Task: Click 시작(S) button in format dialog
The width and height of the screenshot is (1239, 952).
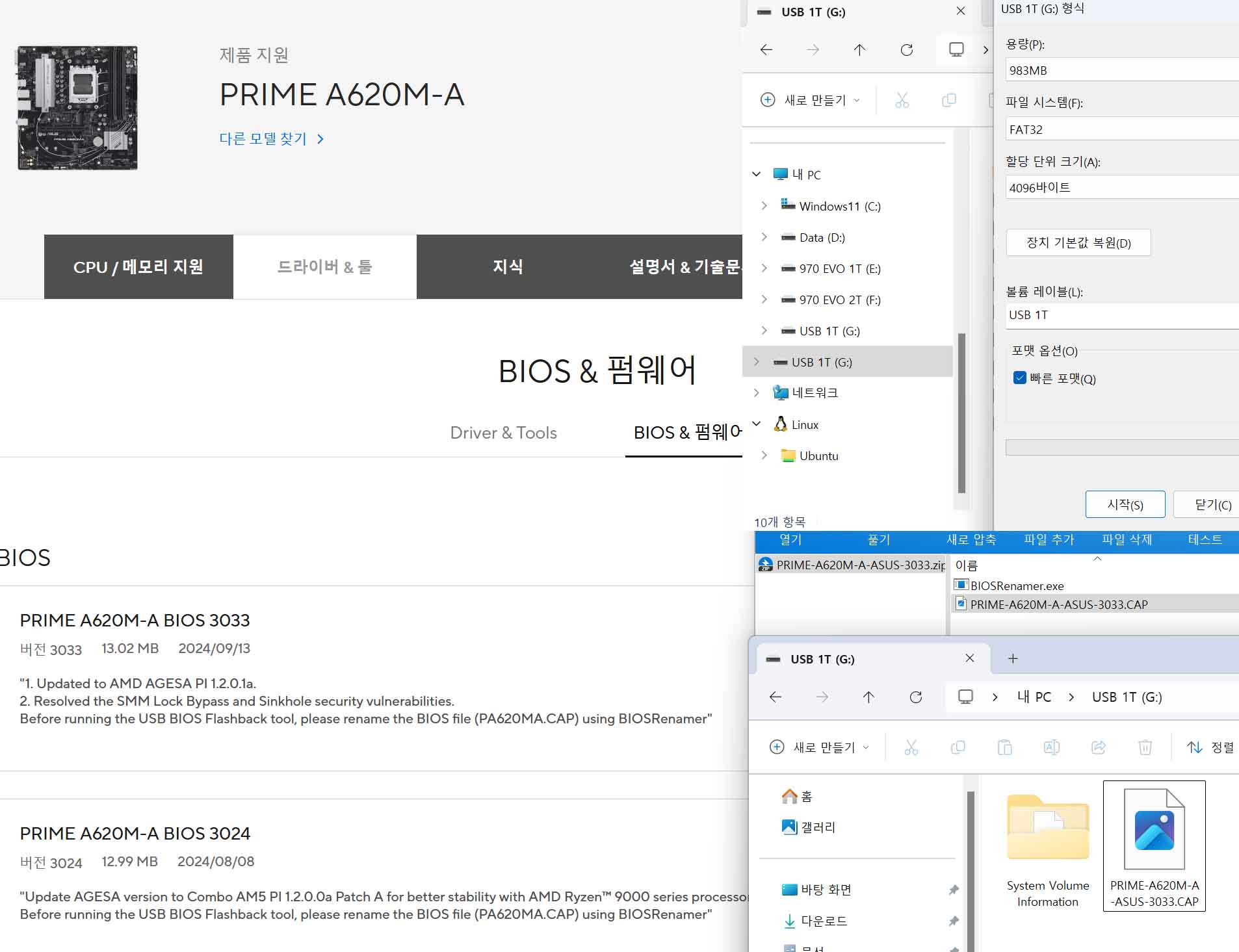Action: pos(1125,504)
